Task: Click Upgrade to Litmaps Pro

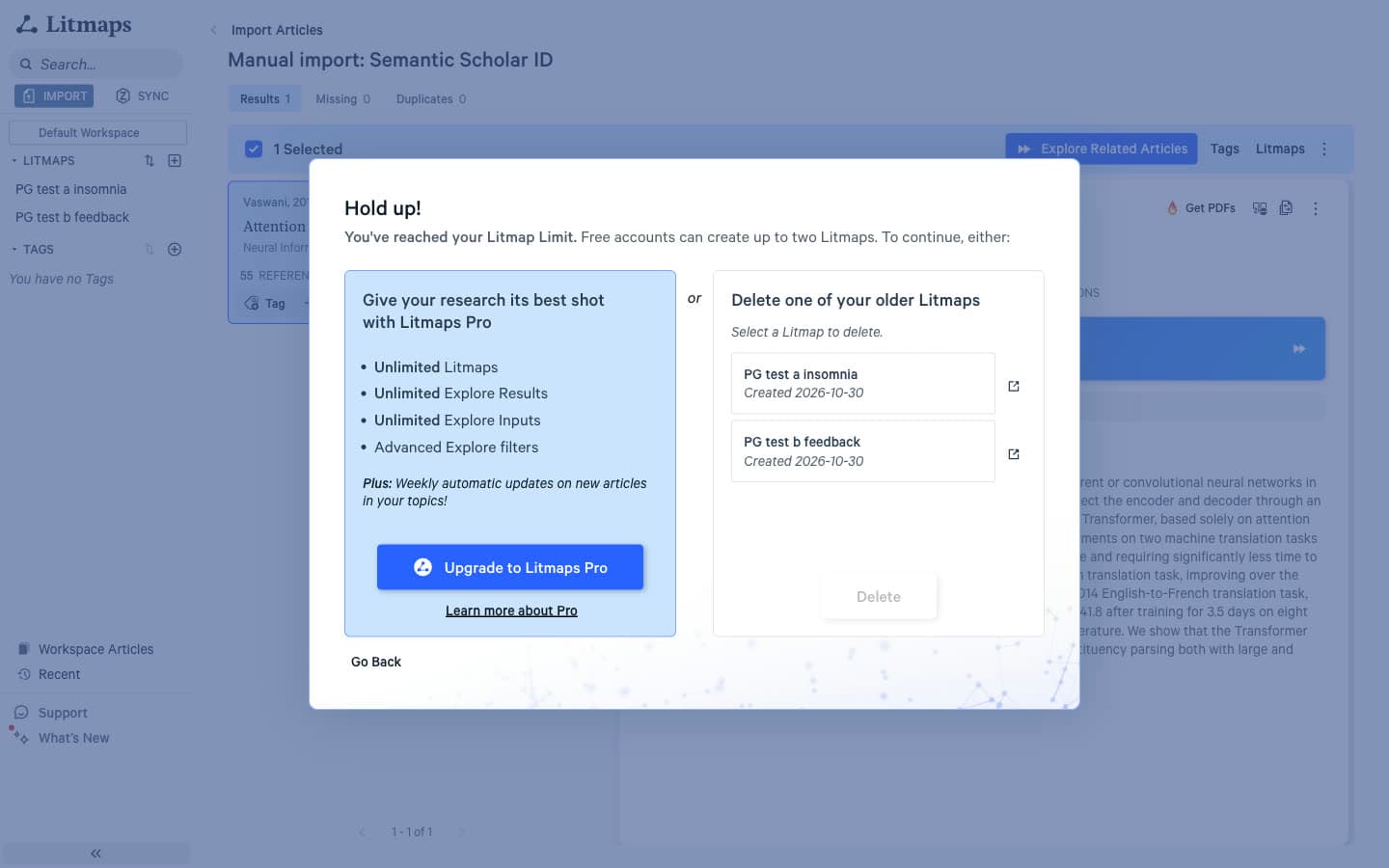Action: pos(510,567)
